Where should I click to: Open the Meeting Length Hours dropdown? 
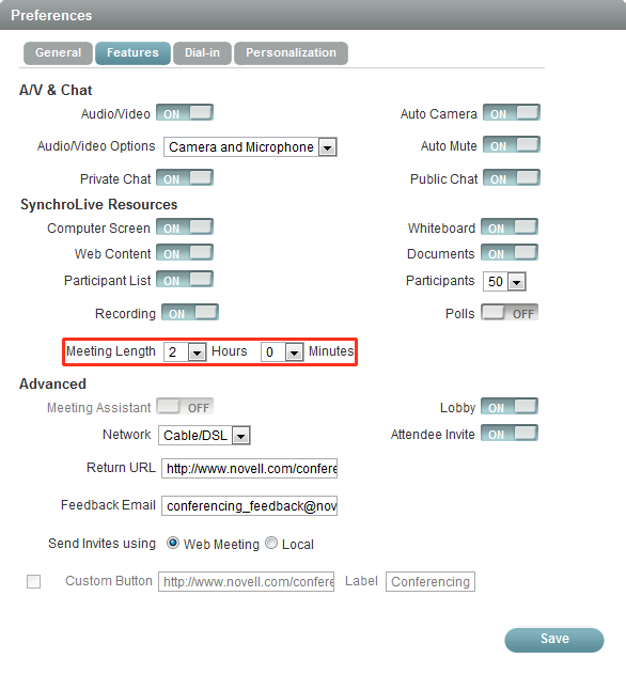pyautogui.click(x=185, y=352)
